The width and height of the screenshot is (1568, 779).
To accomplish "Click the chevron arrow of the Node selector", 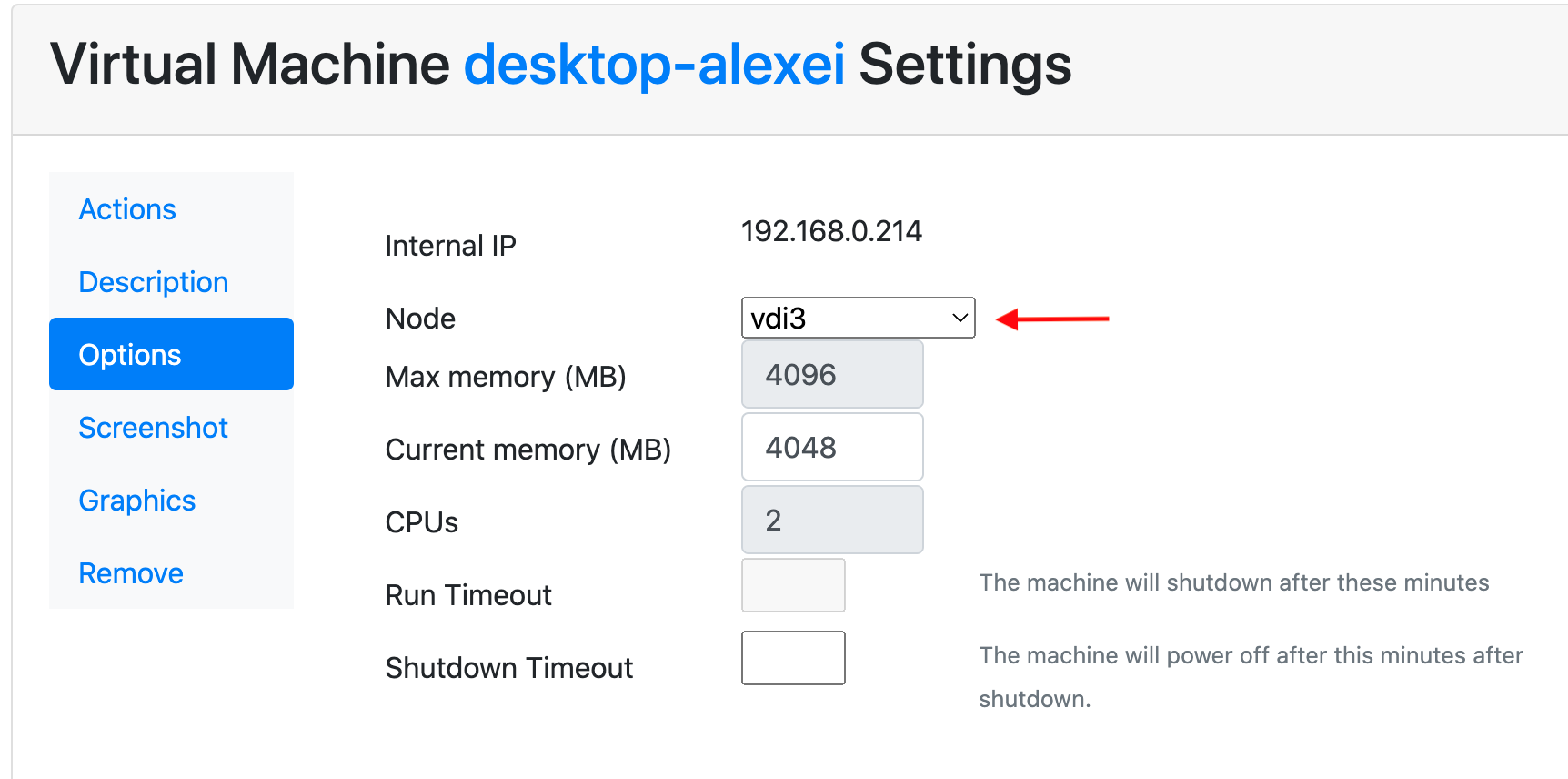I will (959, 319).
